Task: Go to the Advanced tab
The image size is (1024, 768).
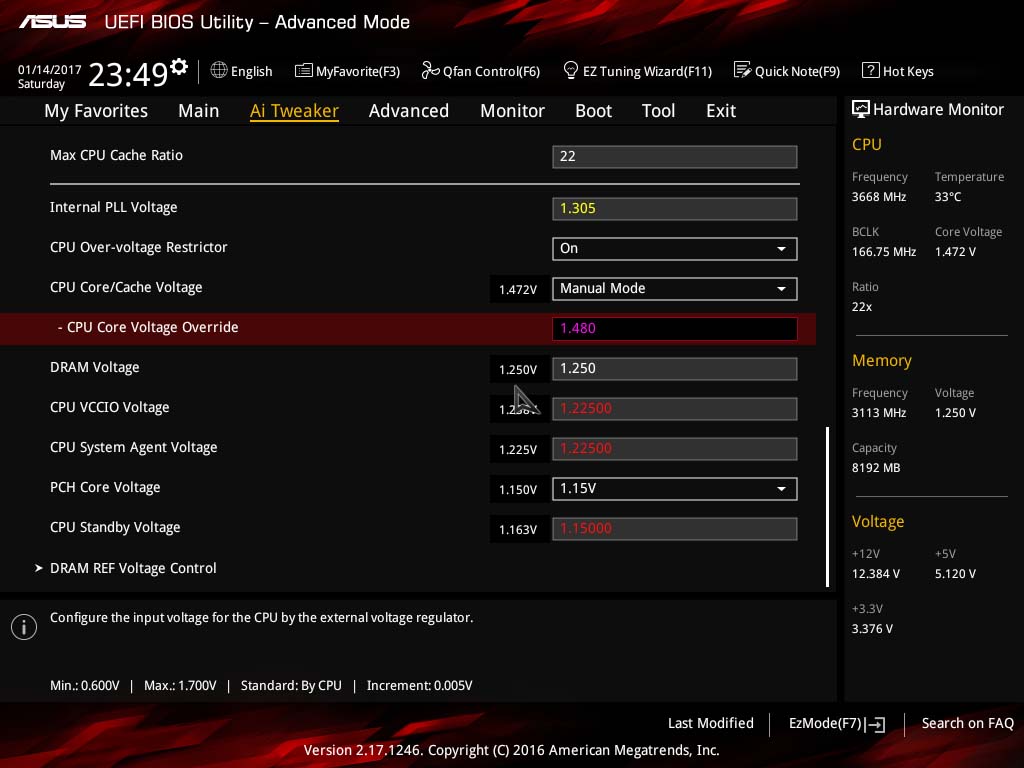Action: coord(409,111)
